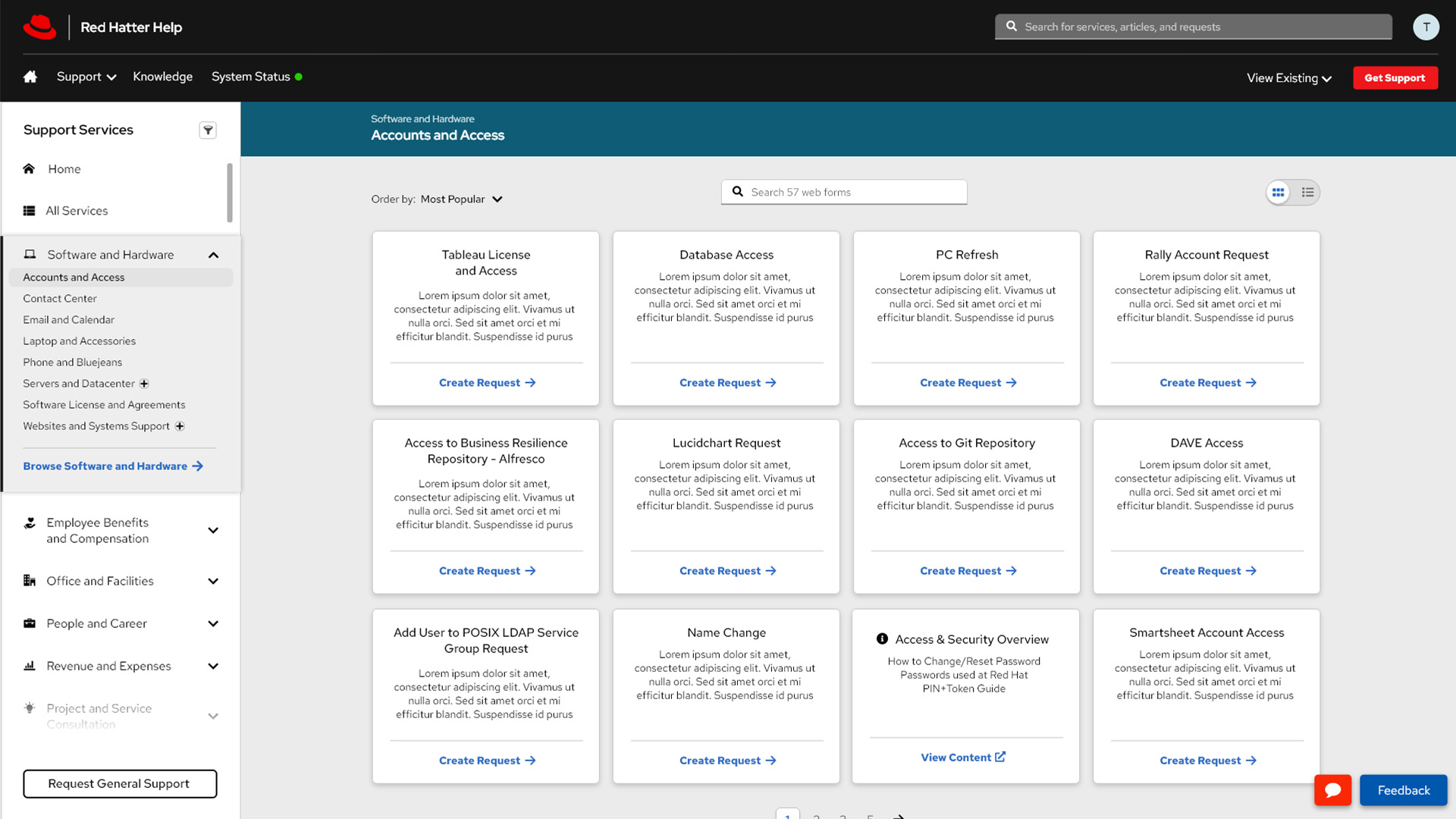
Task: Click the All Services list icon
Action: click(29, 211)
